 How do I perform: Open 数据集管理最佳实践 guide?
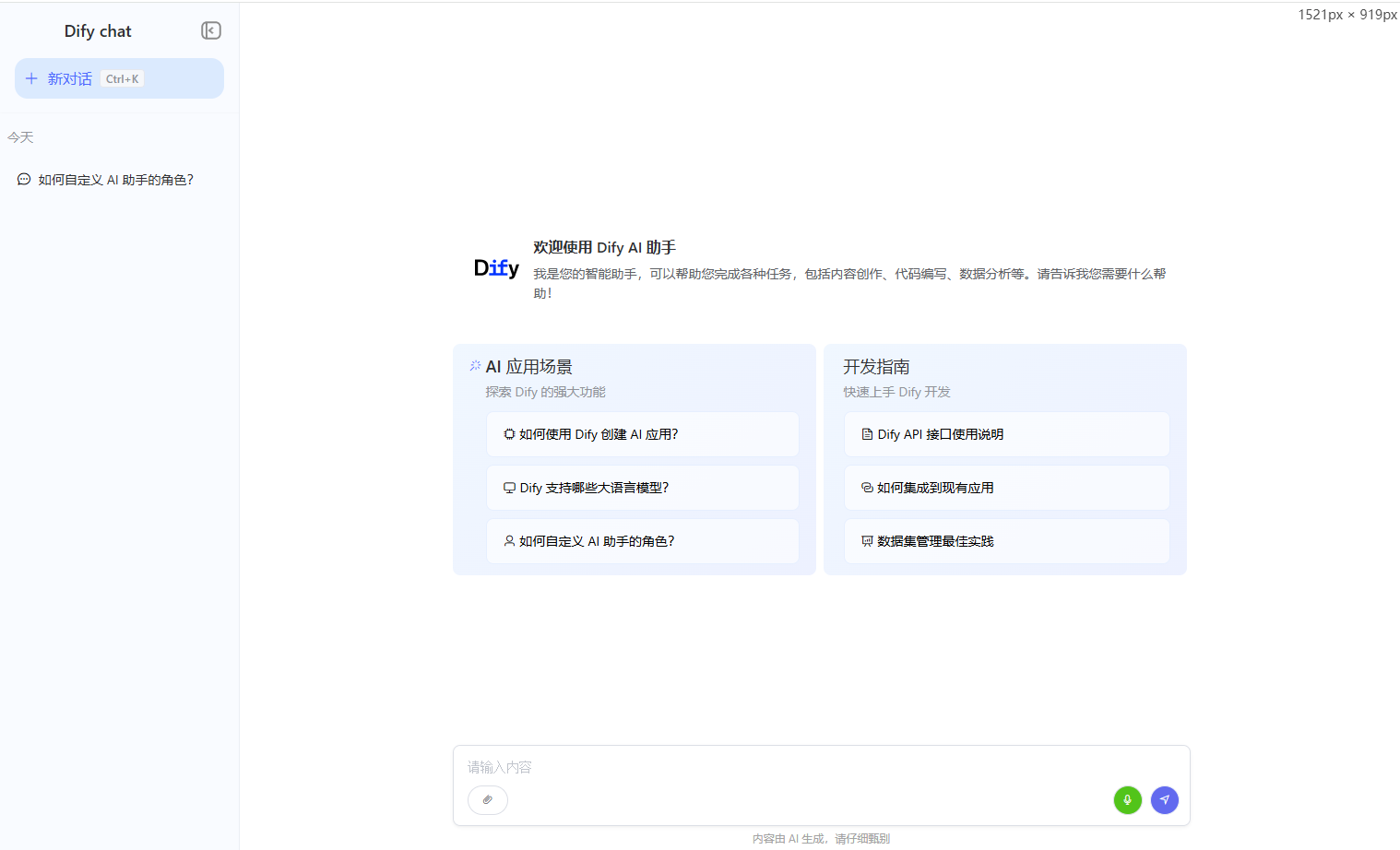(1007, 541)
